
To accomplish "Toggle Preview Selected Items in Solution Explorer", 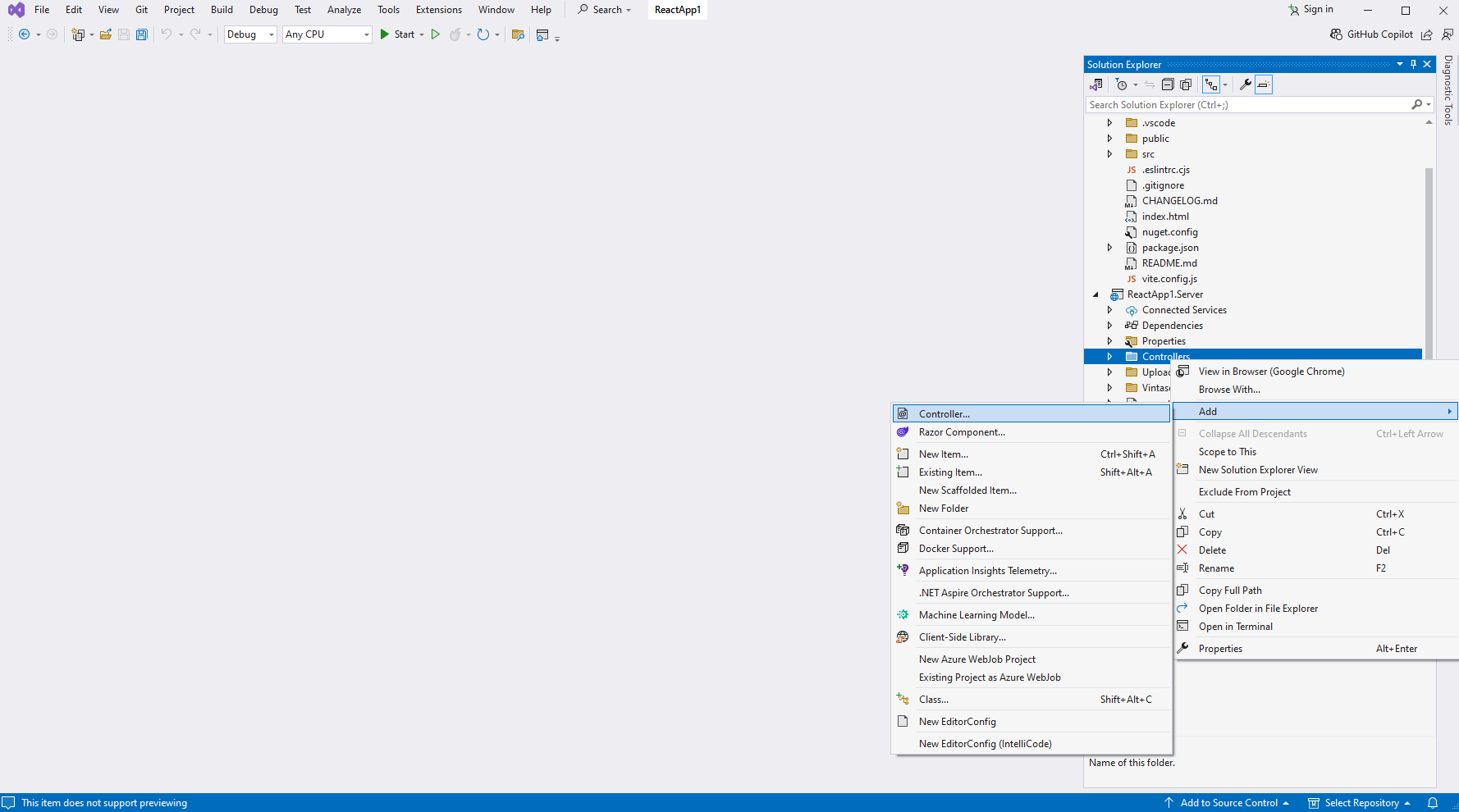I will (1263, 84).
